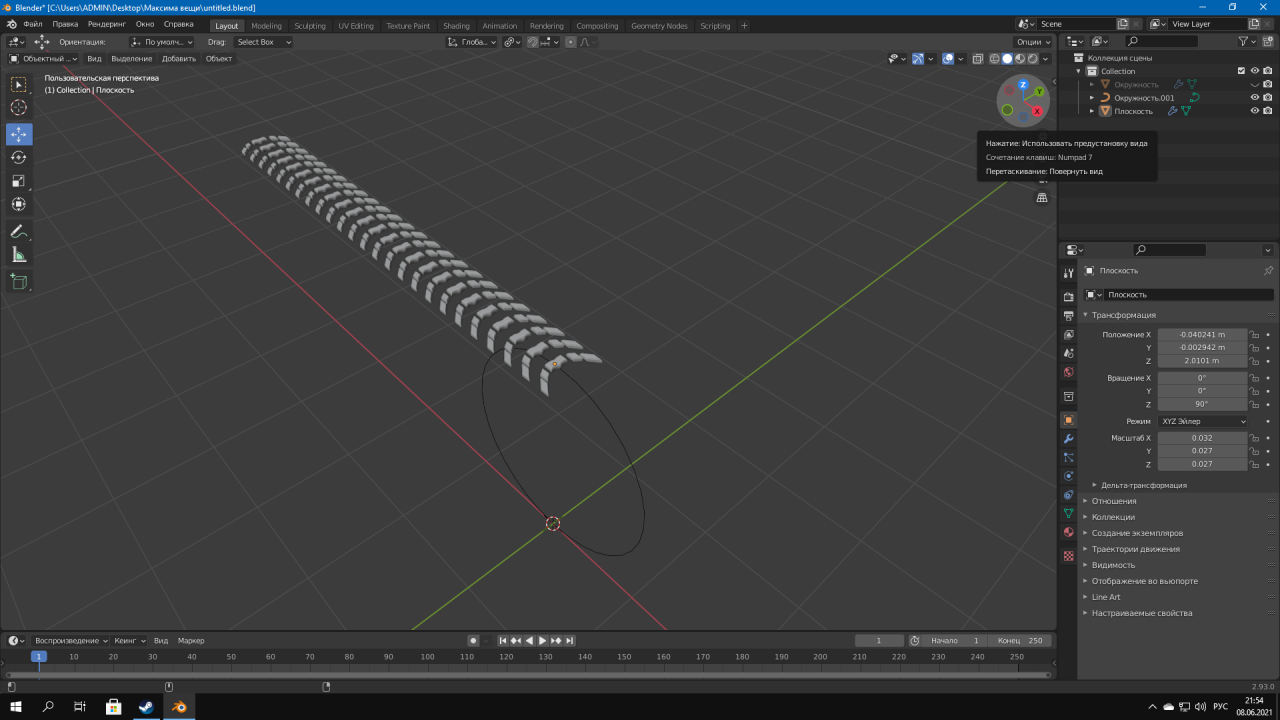Open the Output printer properties tab
The image size is (1280, 720).
coord(1068,315)
